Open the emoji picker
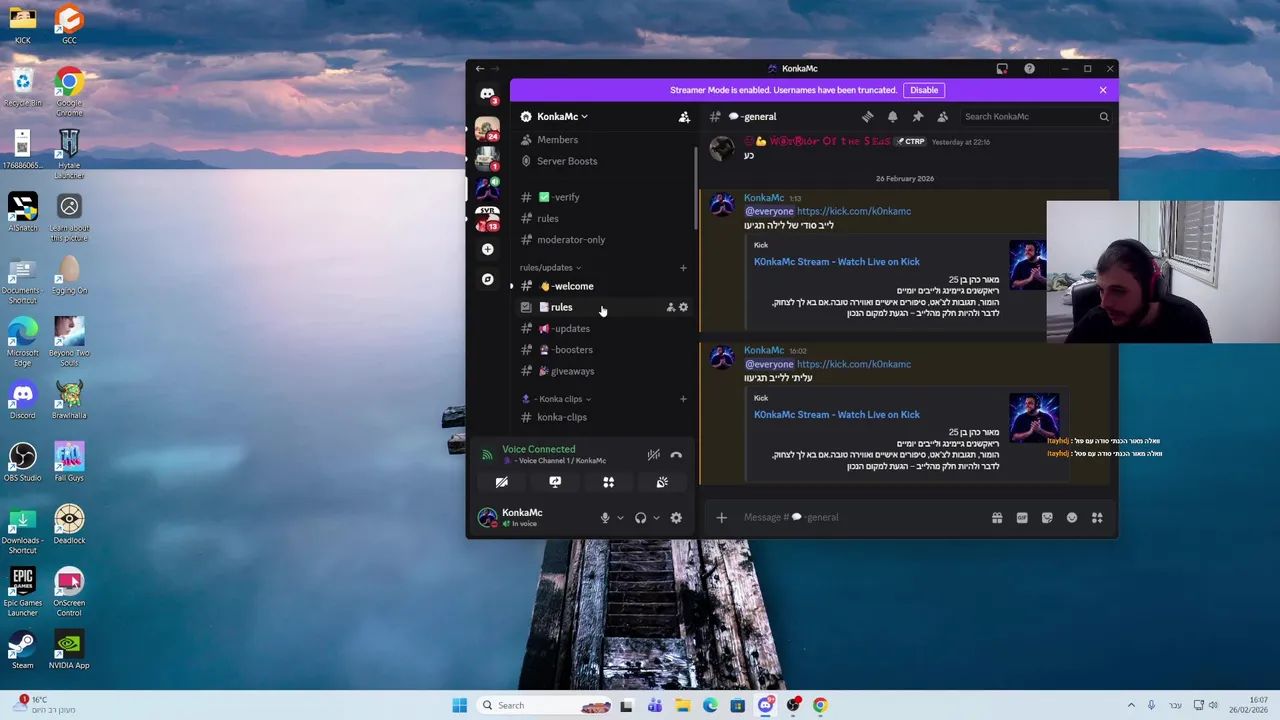Viewport: 1280px width, 720px height. (1072, 518)
